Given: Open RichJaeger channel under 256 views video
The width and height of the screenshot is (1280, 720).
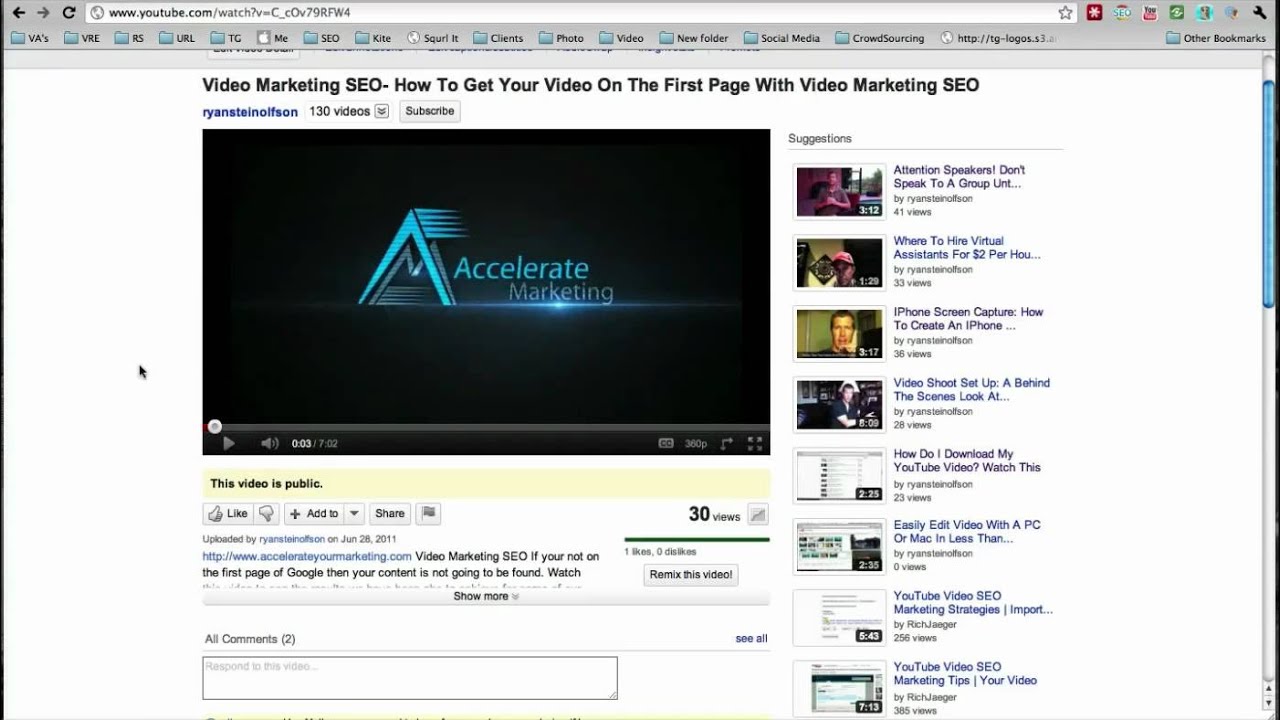Looking at the screenshot, I should coord(932,625).
